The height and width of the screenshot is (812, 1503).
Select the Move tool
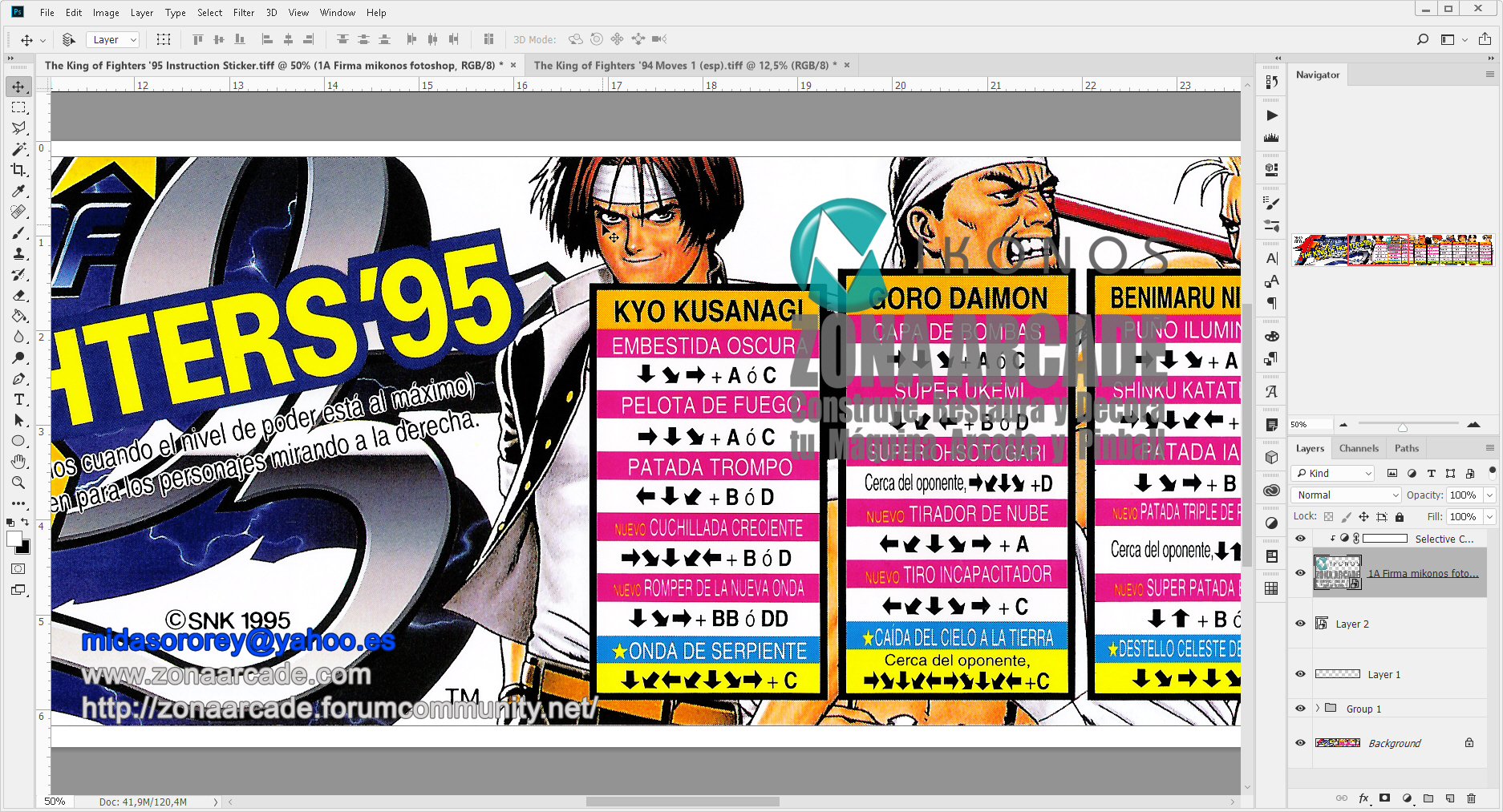[19, 87]
